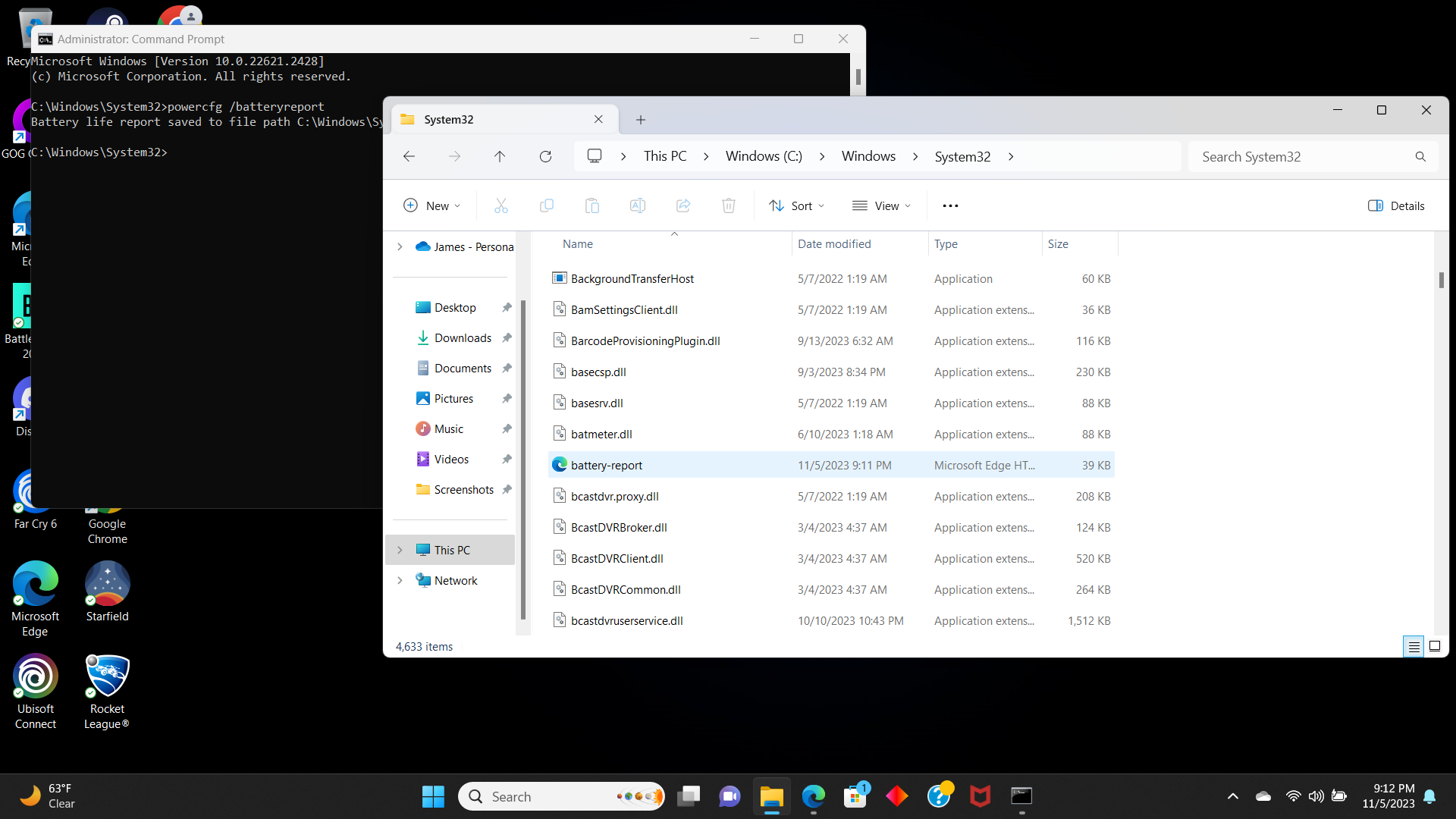
Task: Expand This PC in left panel
Action: click(400, 549)
